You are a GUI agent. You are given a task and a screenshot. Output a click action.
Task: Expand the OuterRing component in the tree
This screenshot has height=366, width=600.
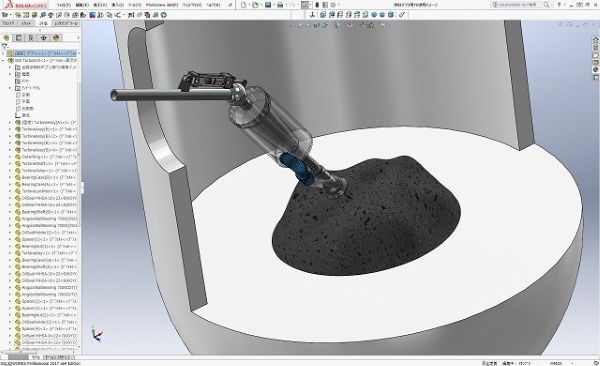point(10,157)
